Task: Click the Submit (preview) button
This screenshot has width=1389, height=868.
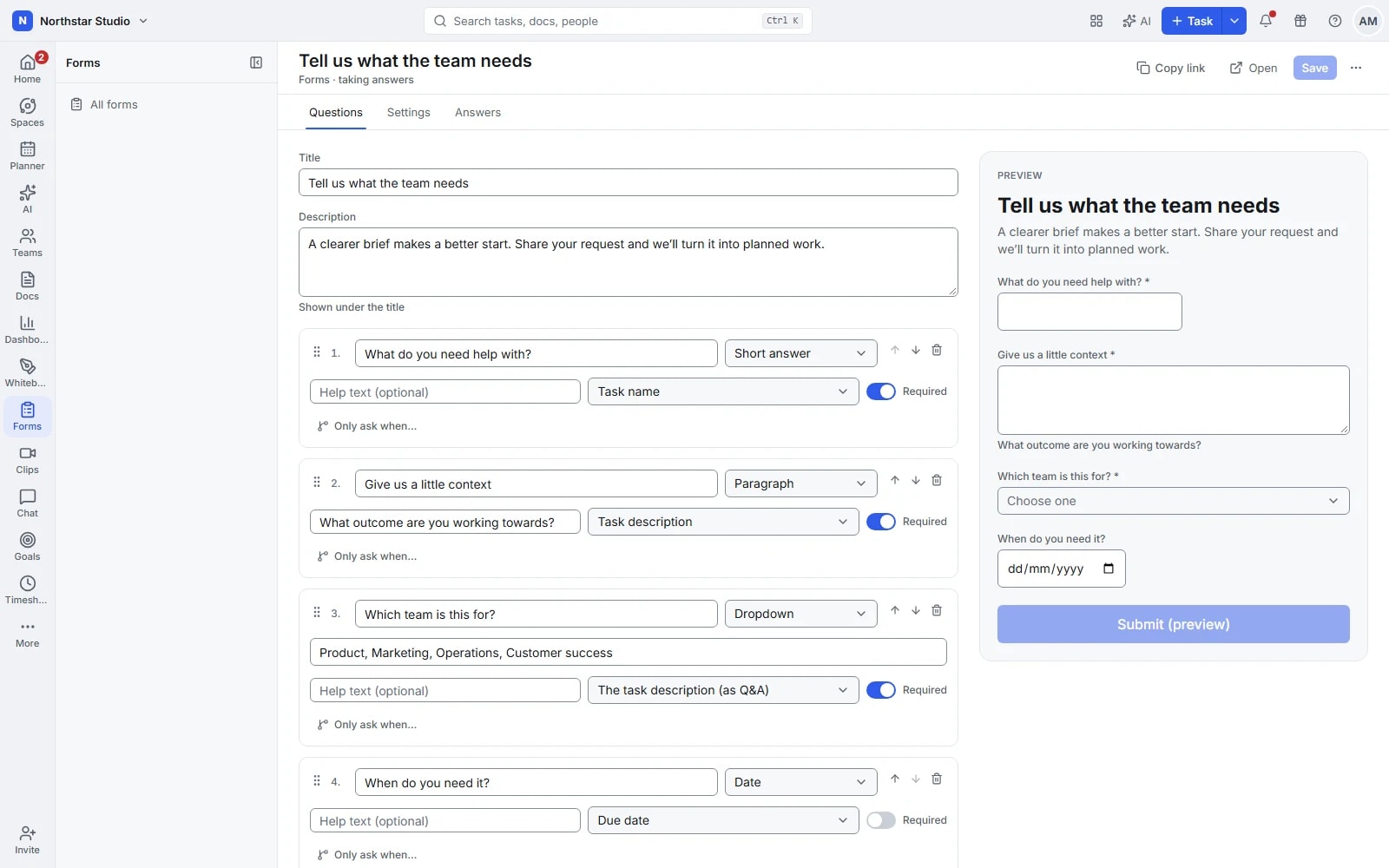Action: [1173, 624]
